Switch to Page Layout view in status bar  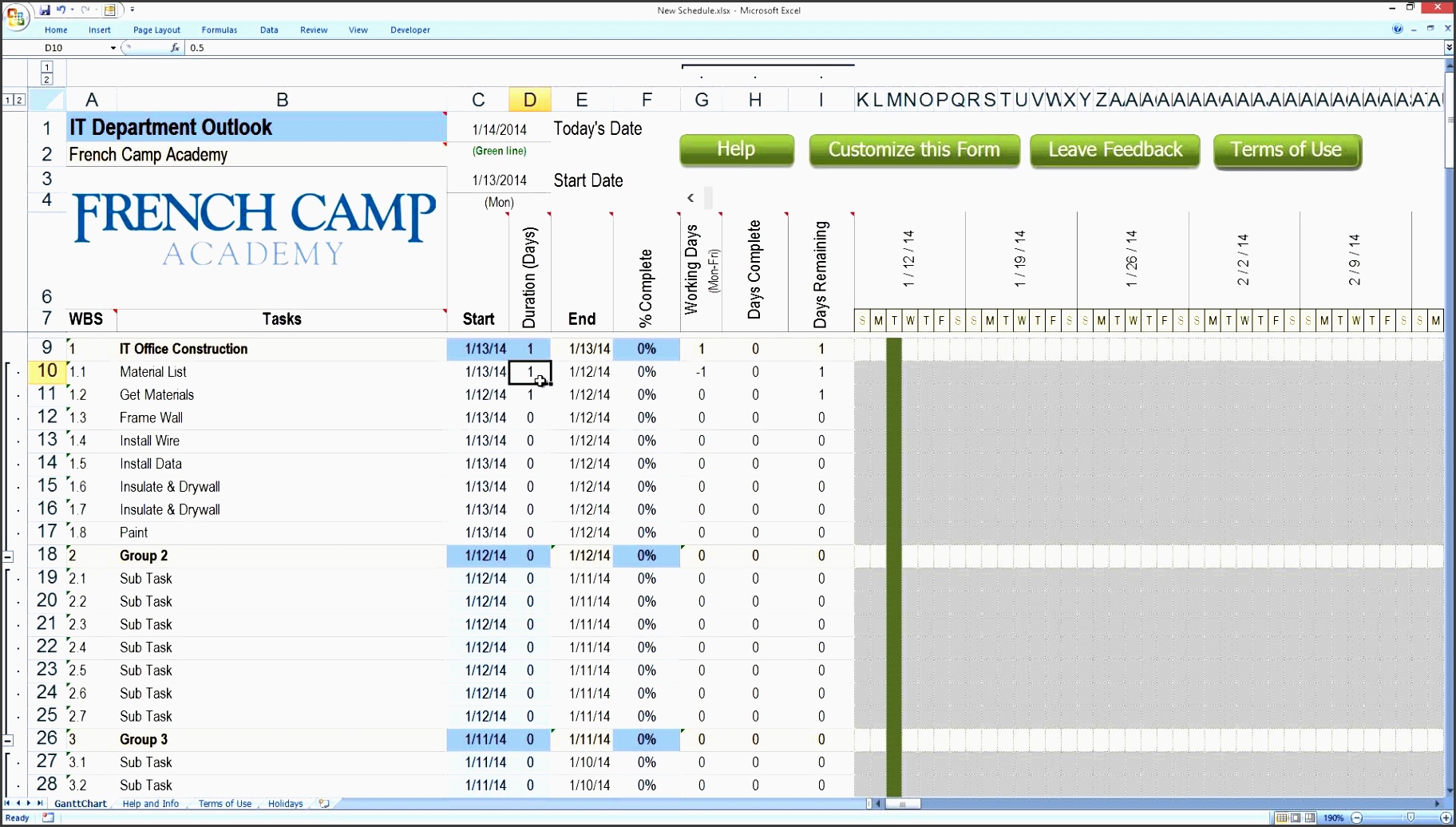click(x=1294, y=817)
